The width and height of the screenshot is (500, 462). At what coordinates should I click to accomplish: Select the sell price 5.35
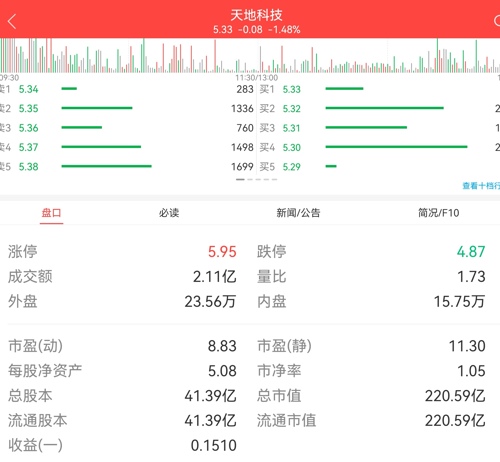point(29,109)
